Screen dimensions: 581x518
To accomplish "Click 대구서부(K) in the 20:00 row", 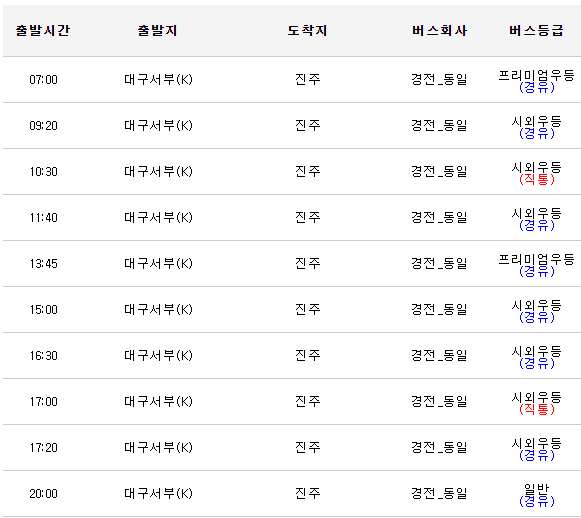I will click(158, 493).
